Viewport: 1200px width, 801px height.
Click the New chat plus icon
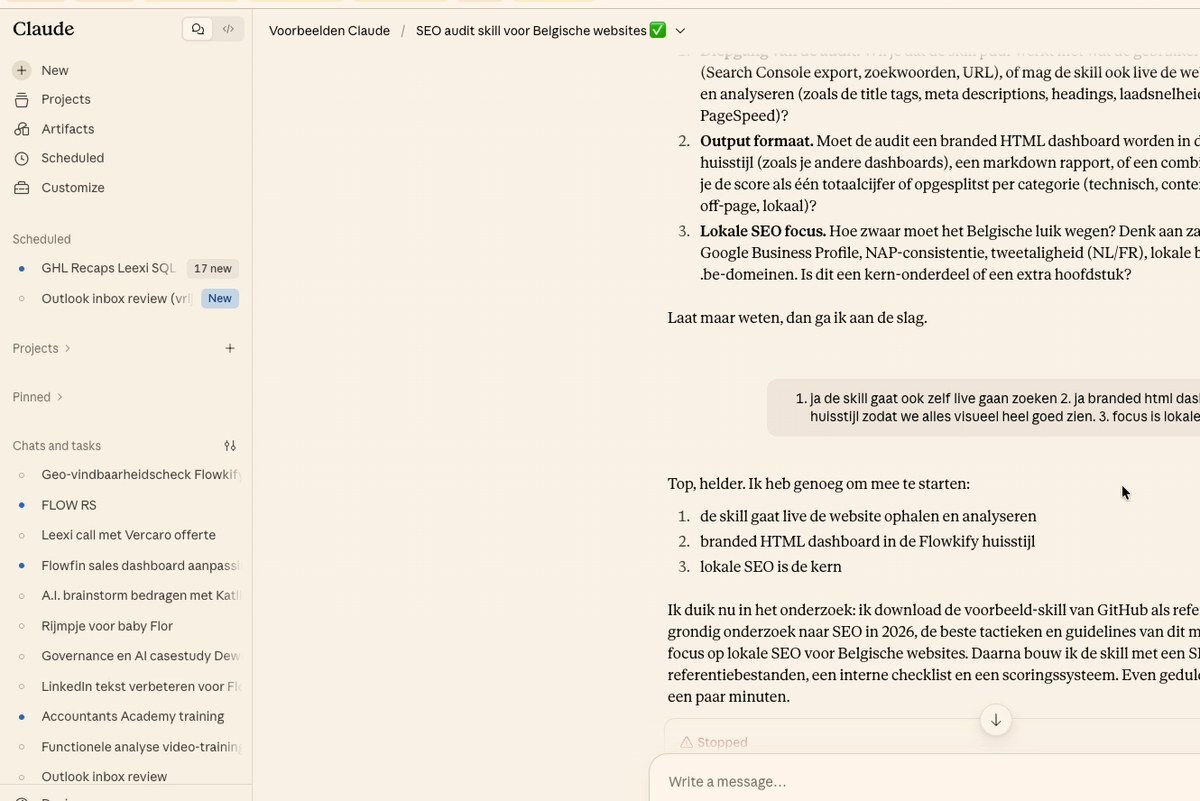tap(22, 70)
